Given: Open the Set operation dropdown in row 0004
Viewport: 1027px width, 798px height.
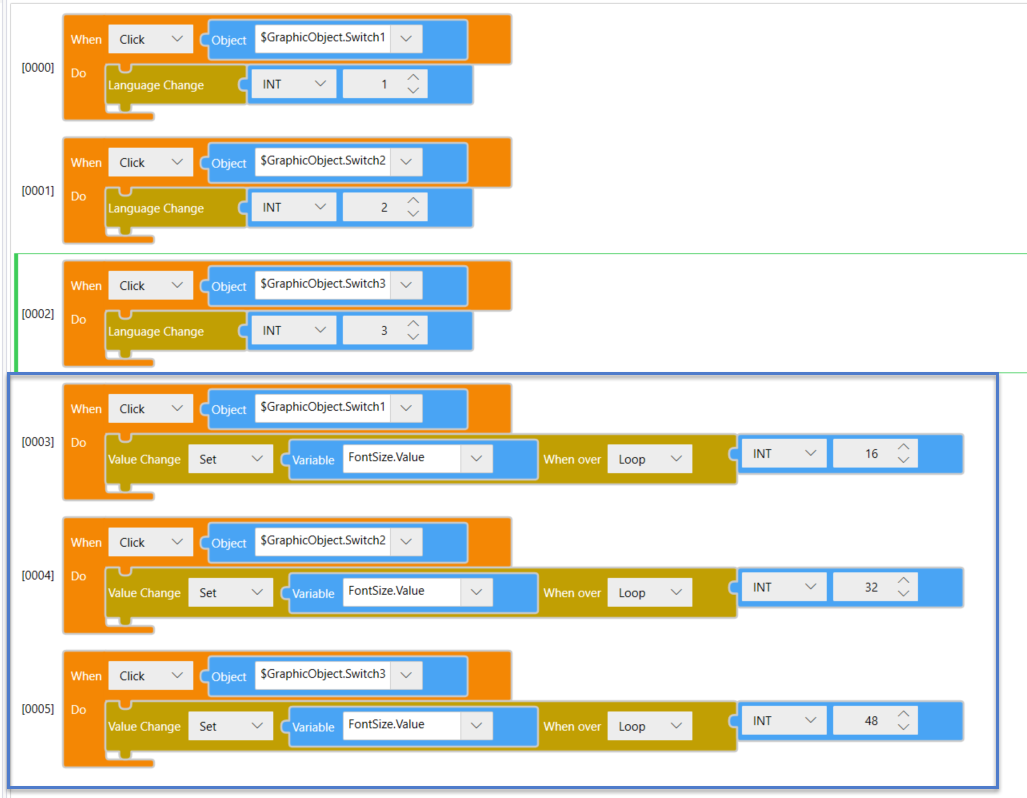Looking at the screenshot, I should [x=231, y=593].
